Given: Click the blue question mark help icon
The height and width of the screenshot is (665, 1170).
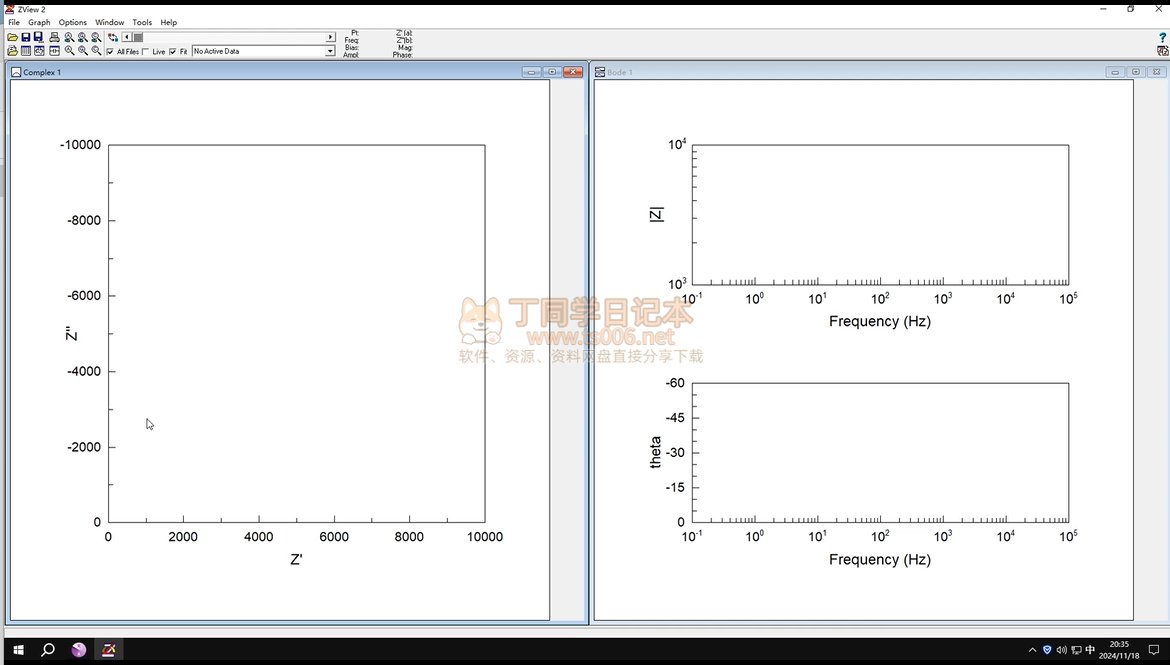Looking at the screenshot, I should [x=1162, y=37].
